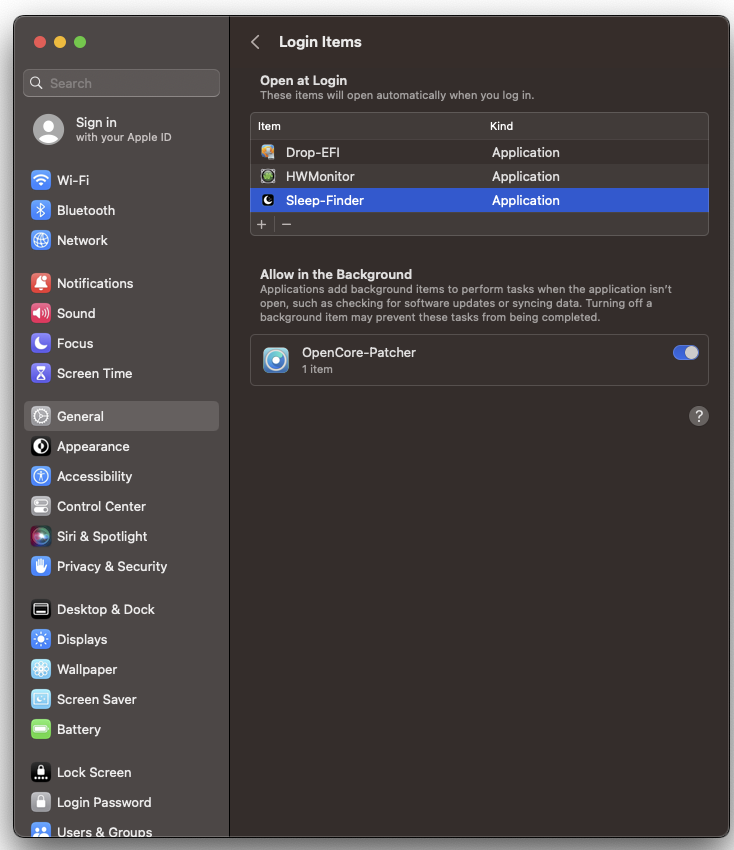Select the Accessibility icon
This screenshot has width=734, height=850.
[41, 476]
